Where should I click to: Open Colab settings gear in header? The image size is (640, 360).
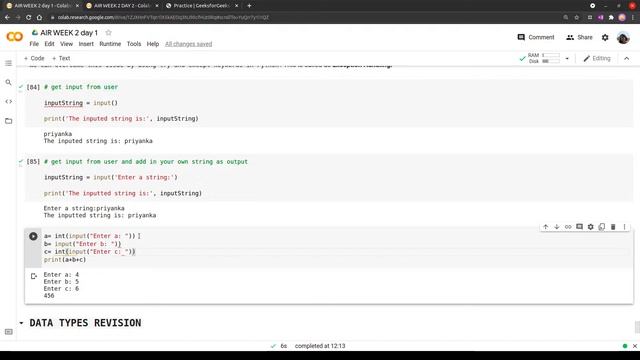(605, 37)
